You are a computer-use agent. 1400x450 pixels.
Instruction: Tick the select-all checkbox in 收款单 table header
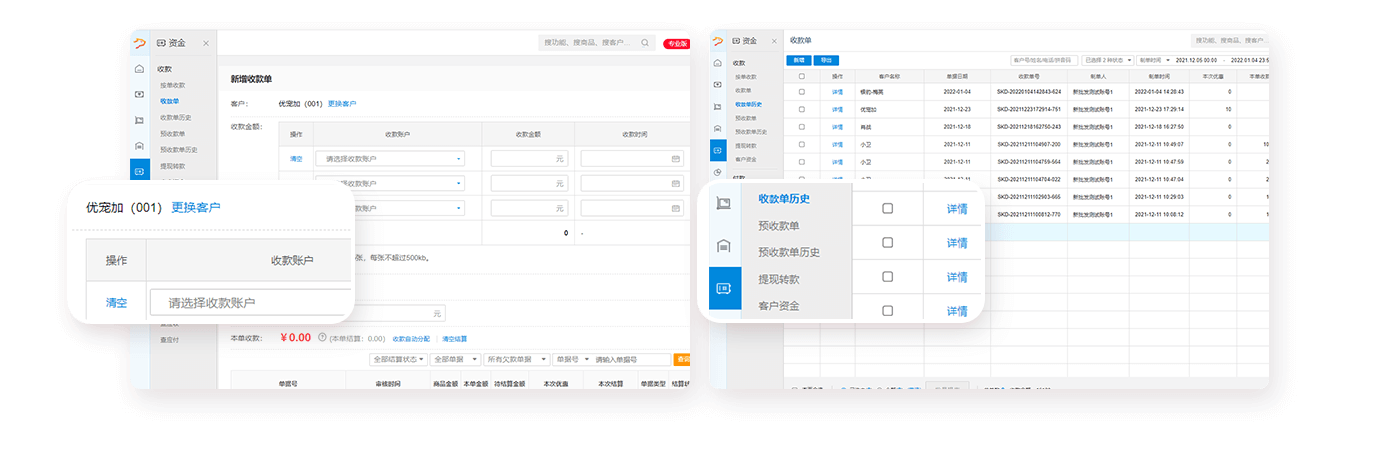(801, 76)
